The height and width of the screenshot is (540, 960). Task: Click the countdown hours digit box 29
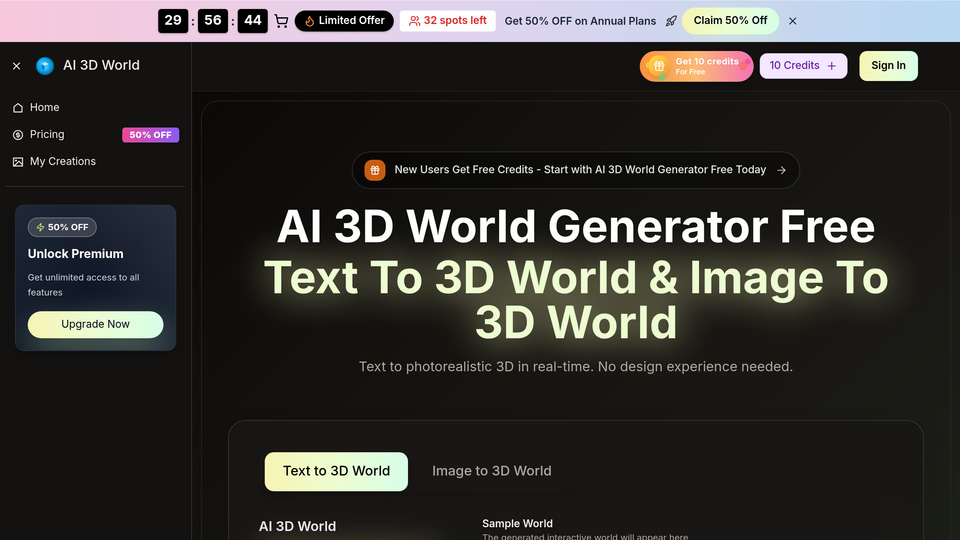173,21
